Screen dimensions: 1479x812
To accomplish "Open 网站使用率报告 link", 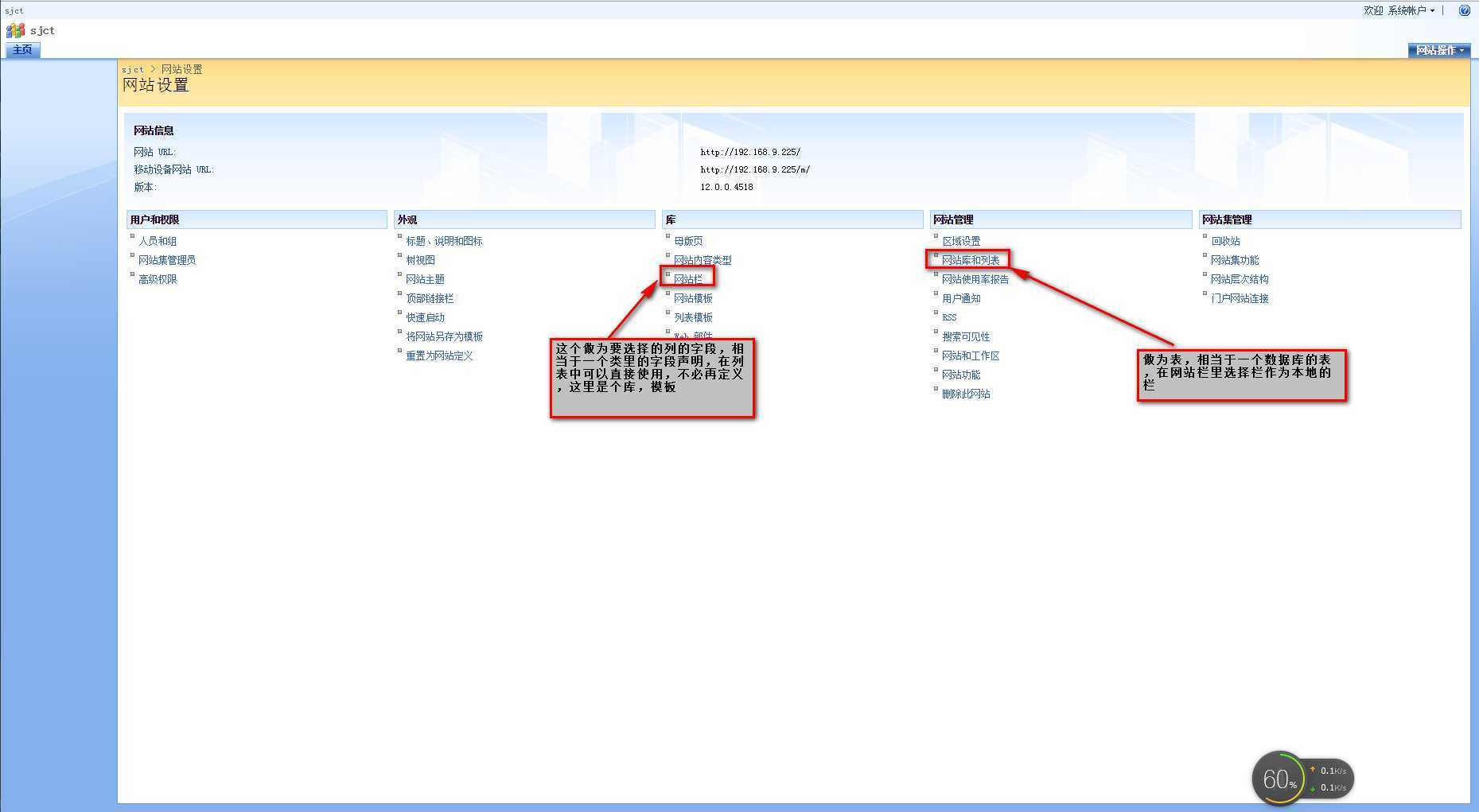I will coord(975,279).
